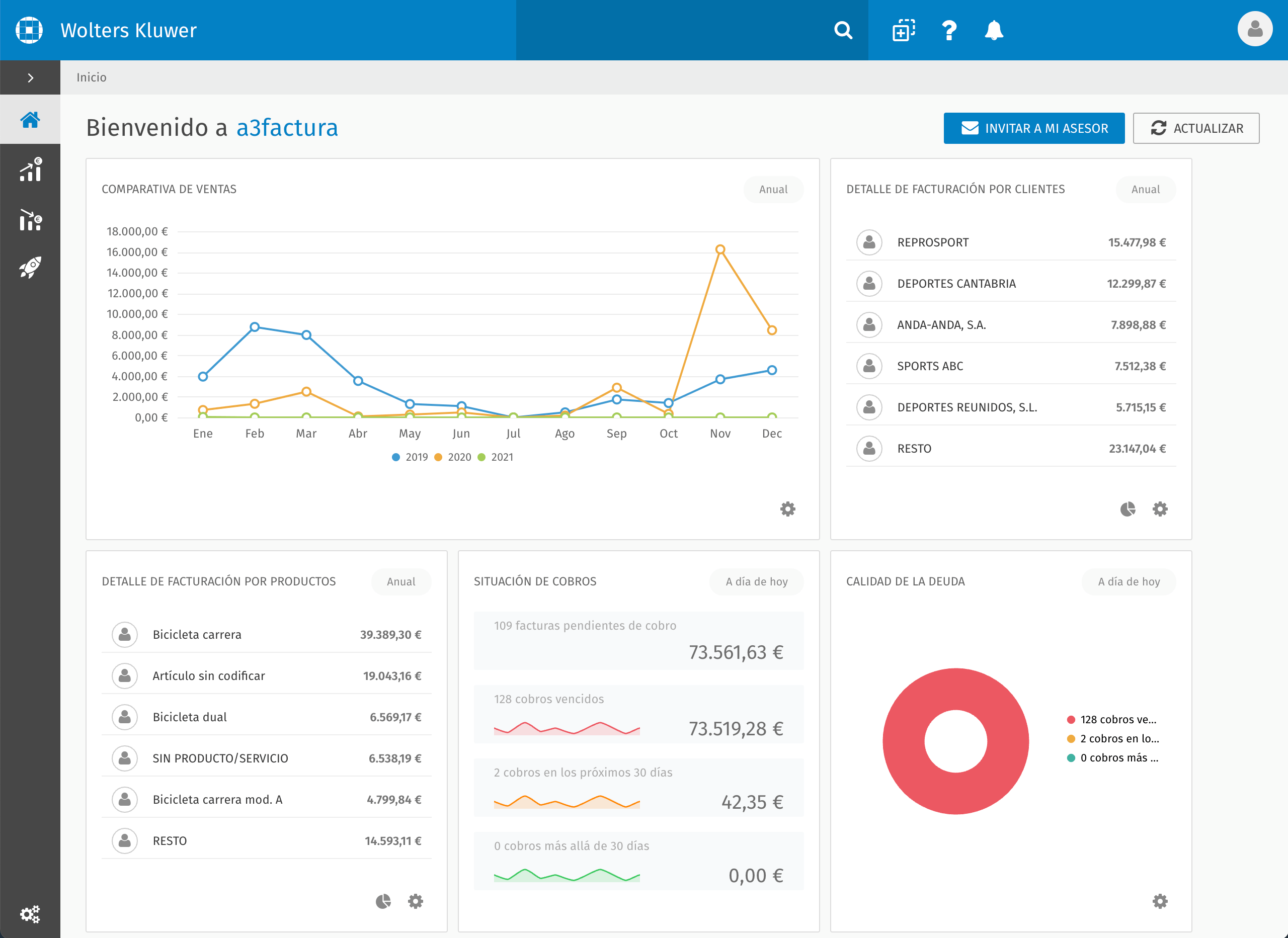Click the 15.477,98 € REPROSPORT amount
The height and width of the screenshot is (938, 1288).
click(1137, 242)
